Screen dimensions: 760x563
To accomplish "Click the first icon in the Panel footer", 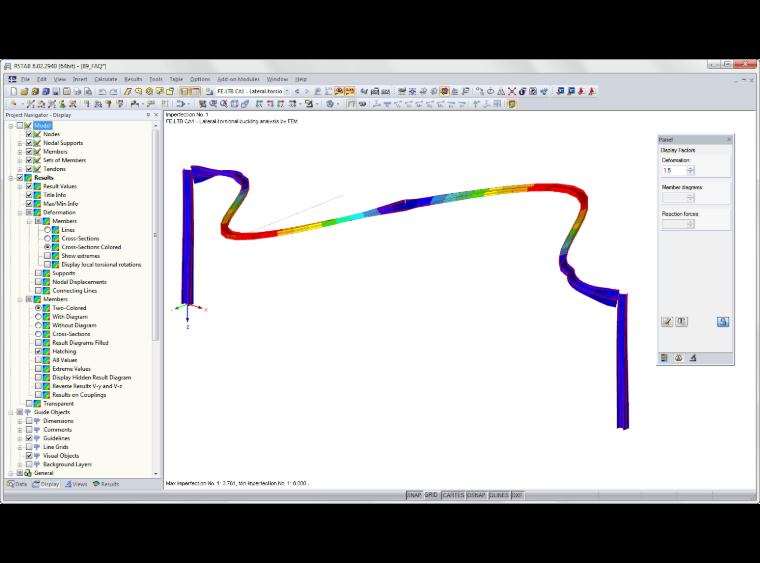I will coord(664,358).
